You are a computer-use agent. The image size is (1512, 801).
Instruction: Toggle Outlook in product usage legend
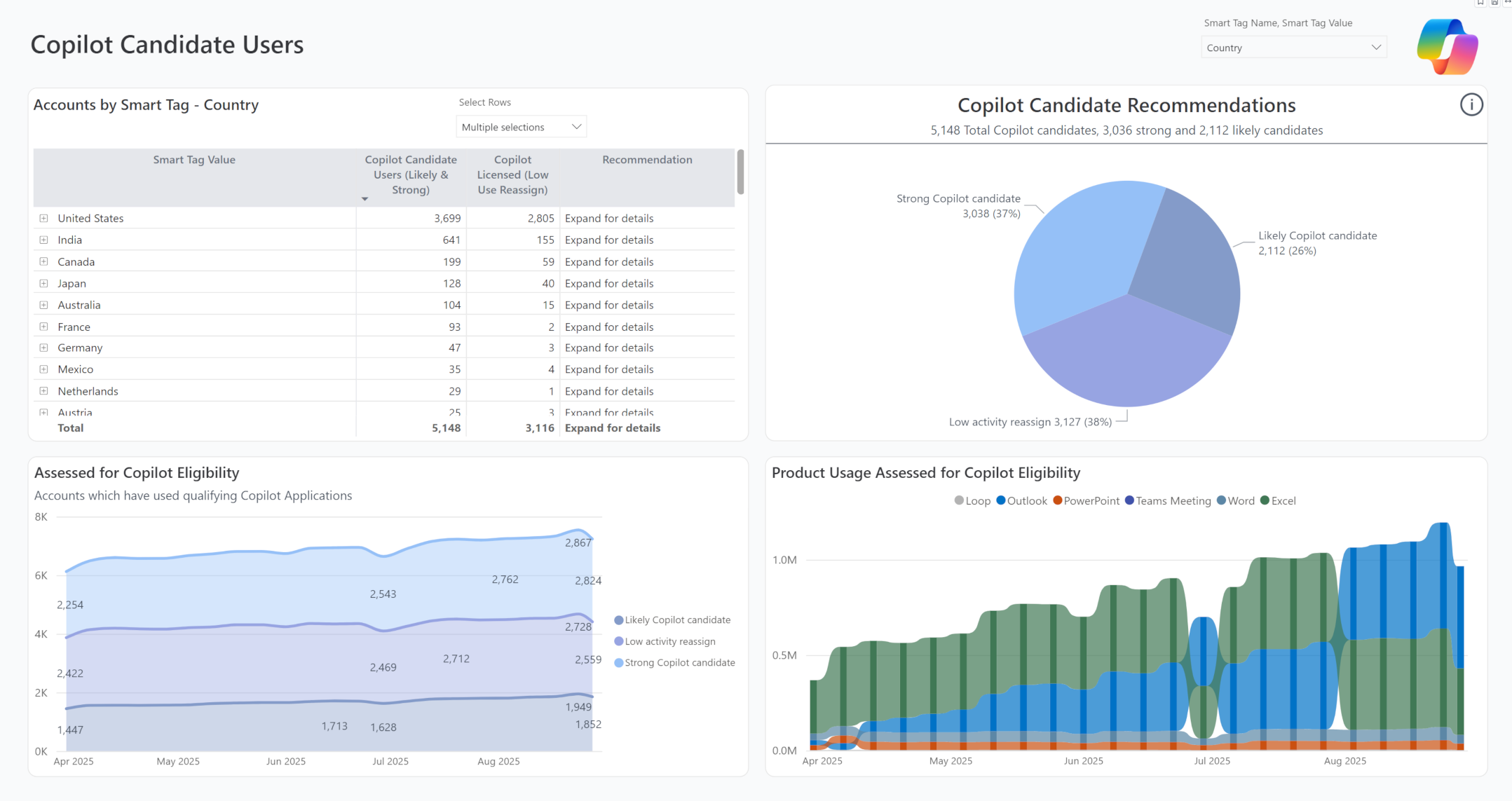(x=1021, y=501)
